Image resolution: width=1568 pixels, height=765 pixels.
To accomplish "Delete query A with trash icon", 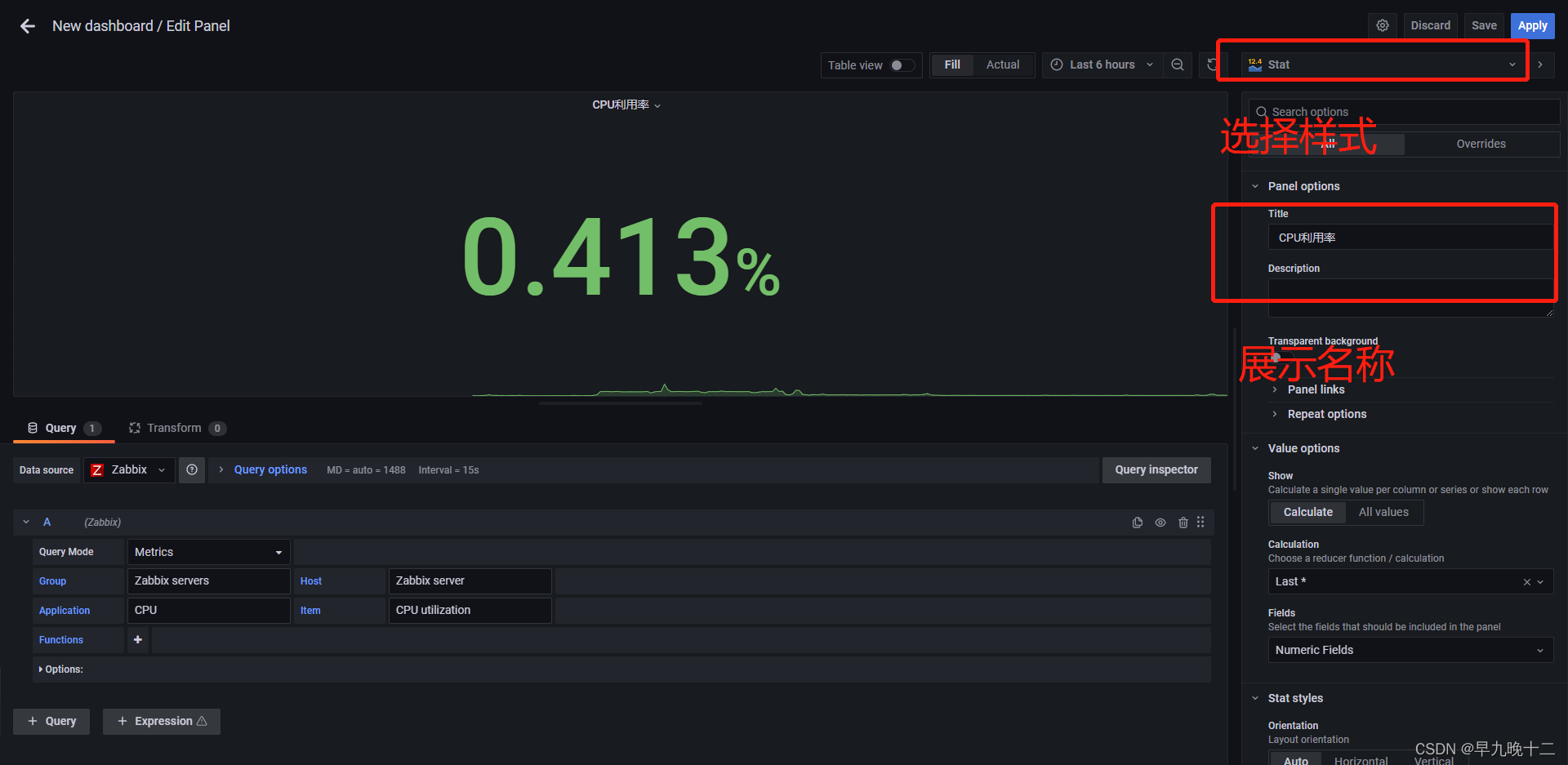I will pos(1183,523).
